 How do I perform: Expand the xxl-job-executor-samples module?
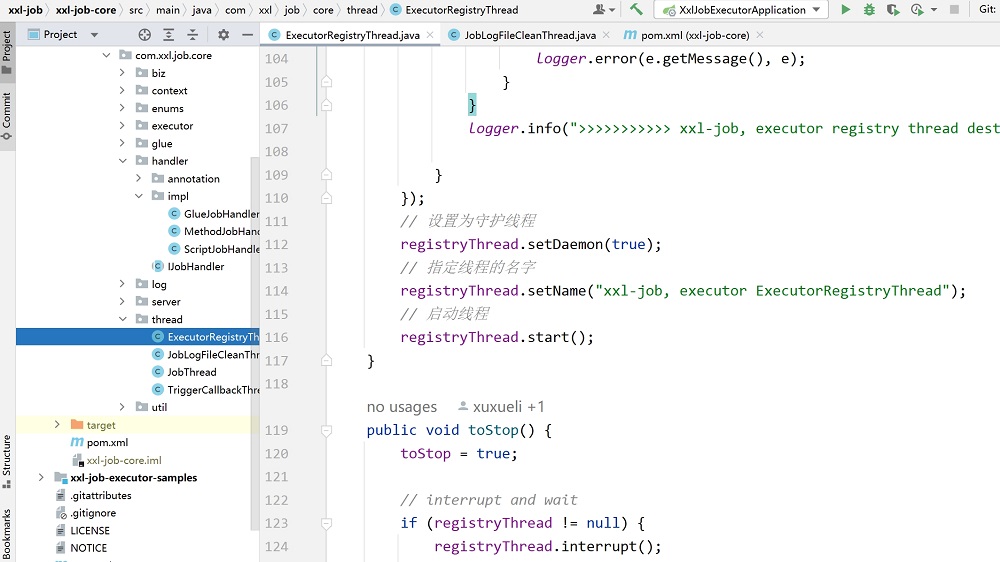coord(41,478)
